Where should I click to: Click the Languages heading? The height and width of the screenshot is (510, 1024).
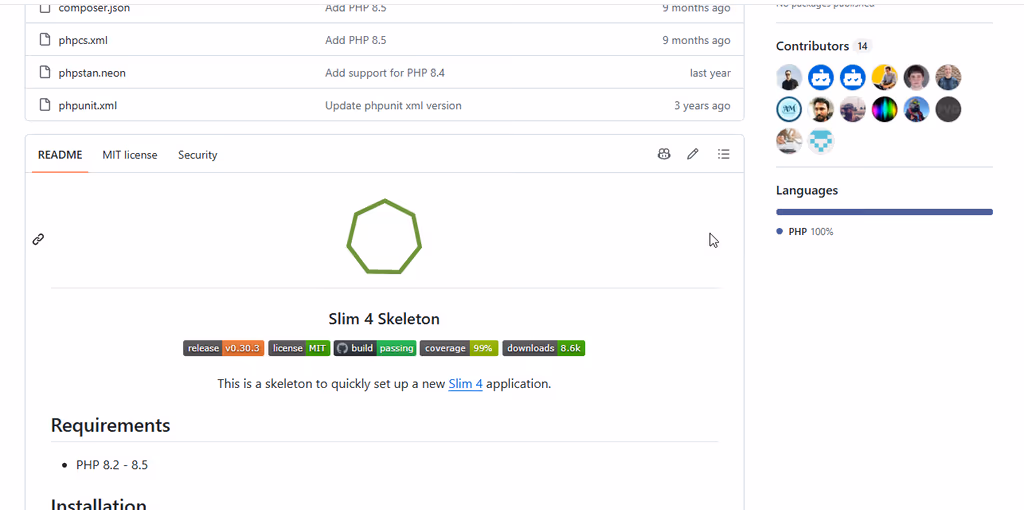807,191
